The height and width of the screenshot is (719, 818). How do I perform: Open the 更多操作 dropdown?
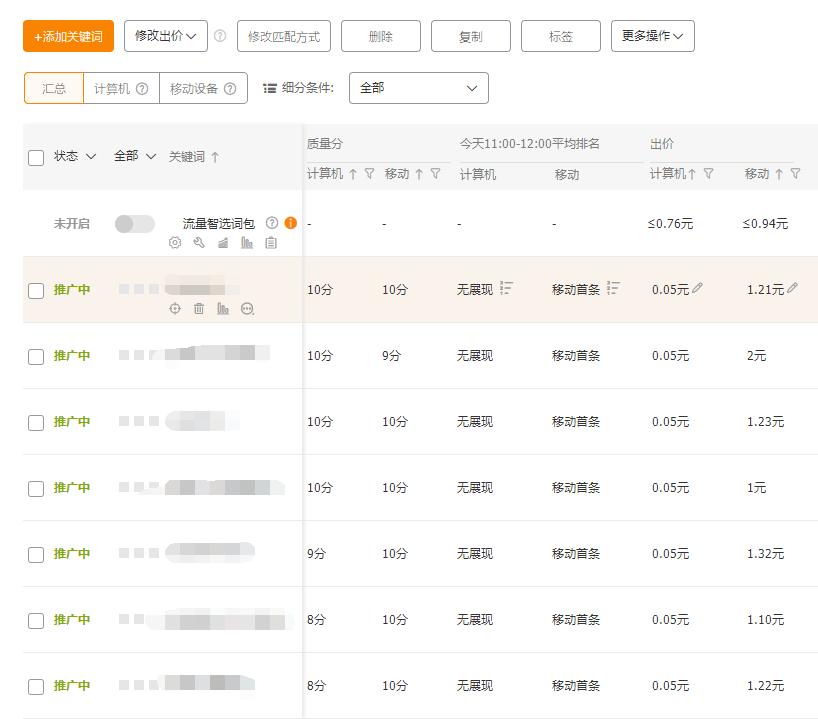(652, 35)
